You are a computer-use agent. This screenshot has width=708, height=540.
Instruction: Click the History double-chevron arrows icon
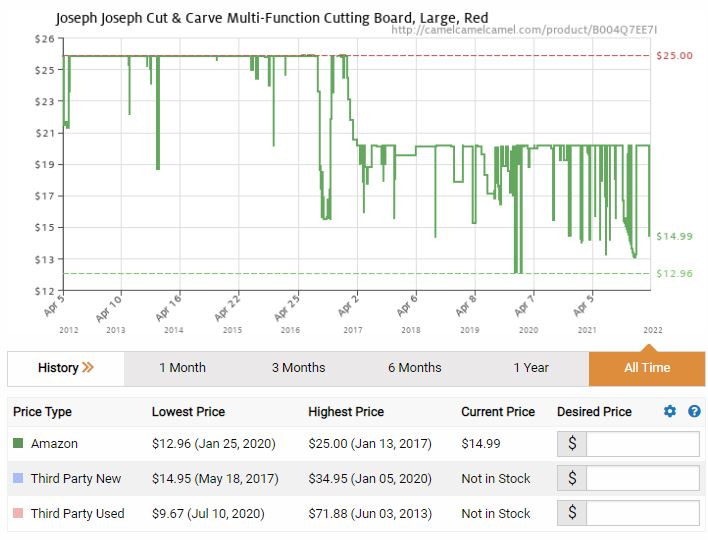(x=88, y=367)
